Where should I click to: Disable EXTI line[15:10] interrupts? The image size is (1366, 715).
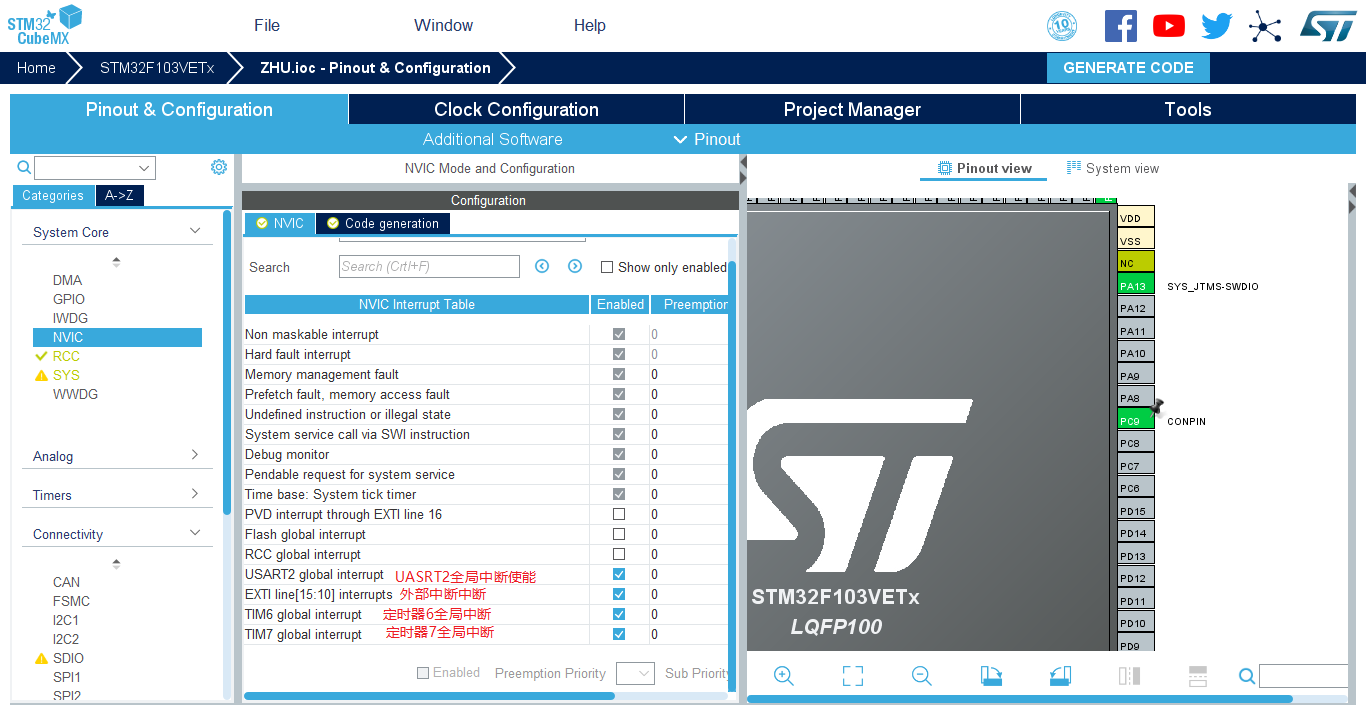point(619,594)
